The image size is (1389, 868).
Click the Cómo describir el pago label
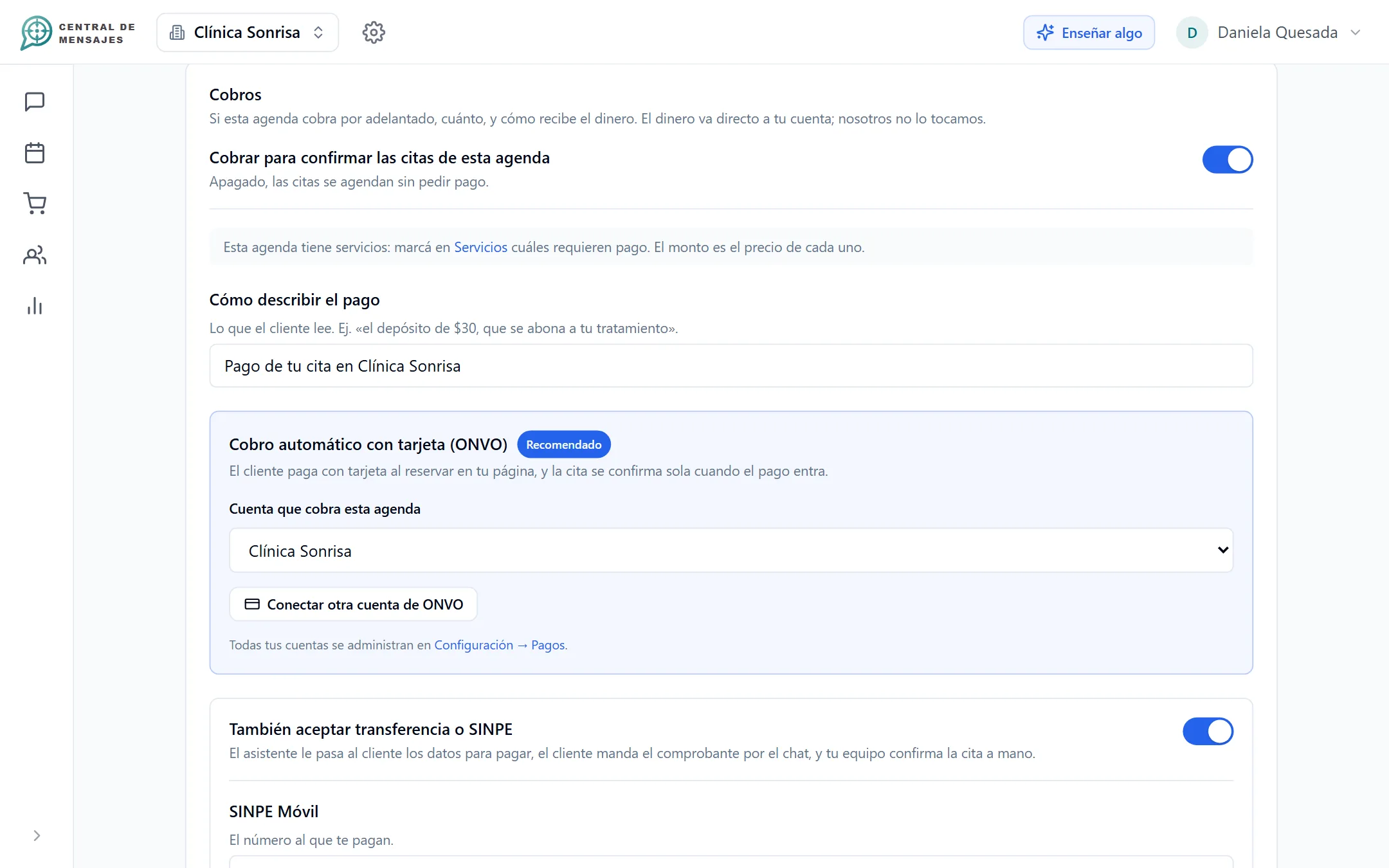click(295, 300)
